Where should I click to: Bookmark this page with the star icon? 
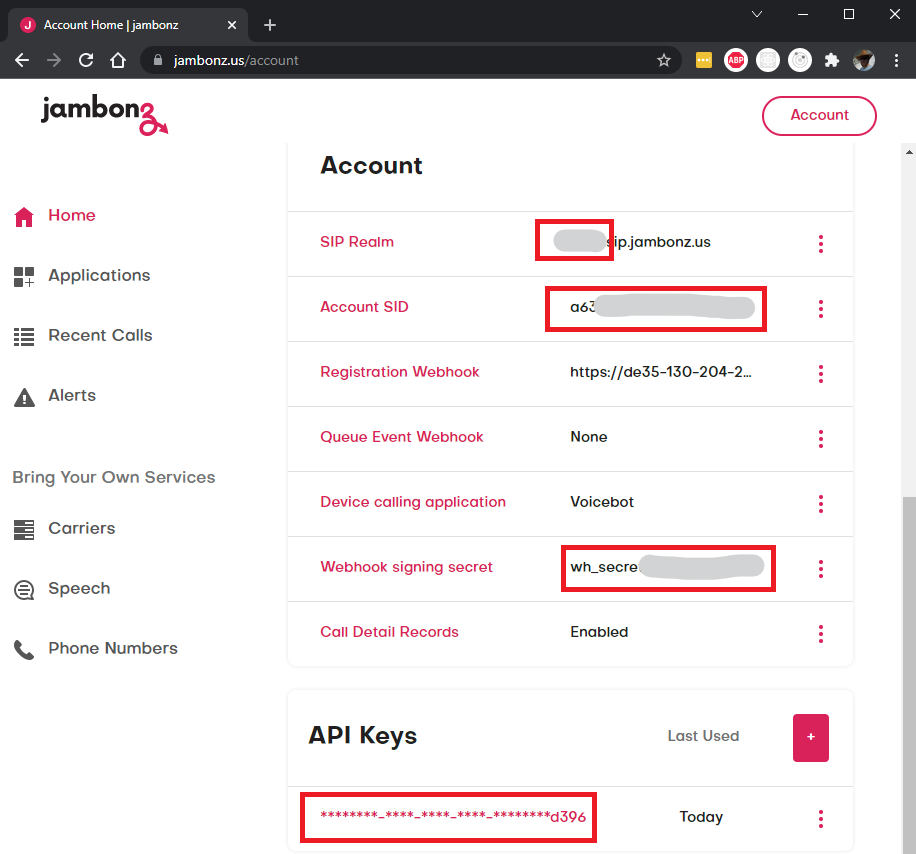663,60
